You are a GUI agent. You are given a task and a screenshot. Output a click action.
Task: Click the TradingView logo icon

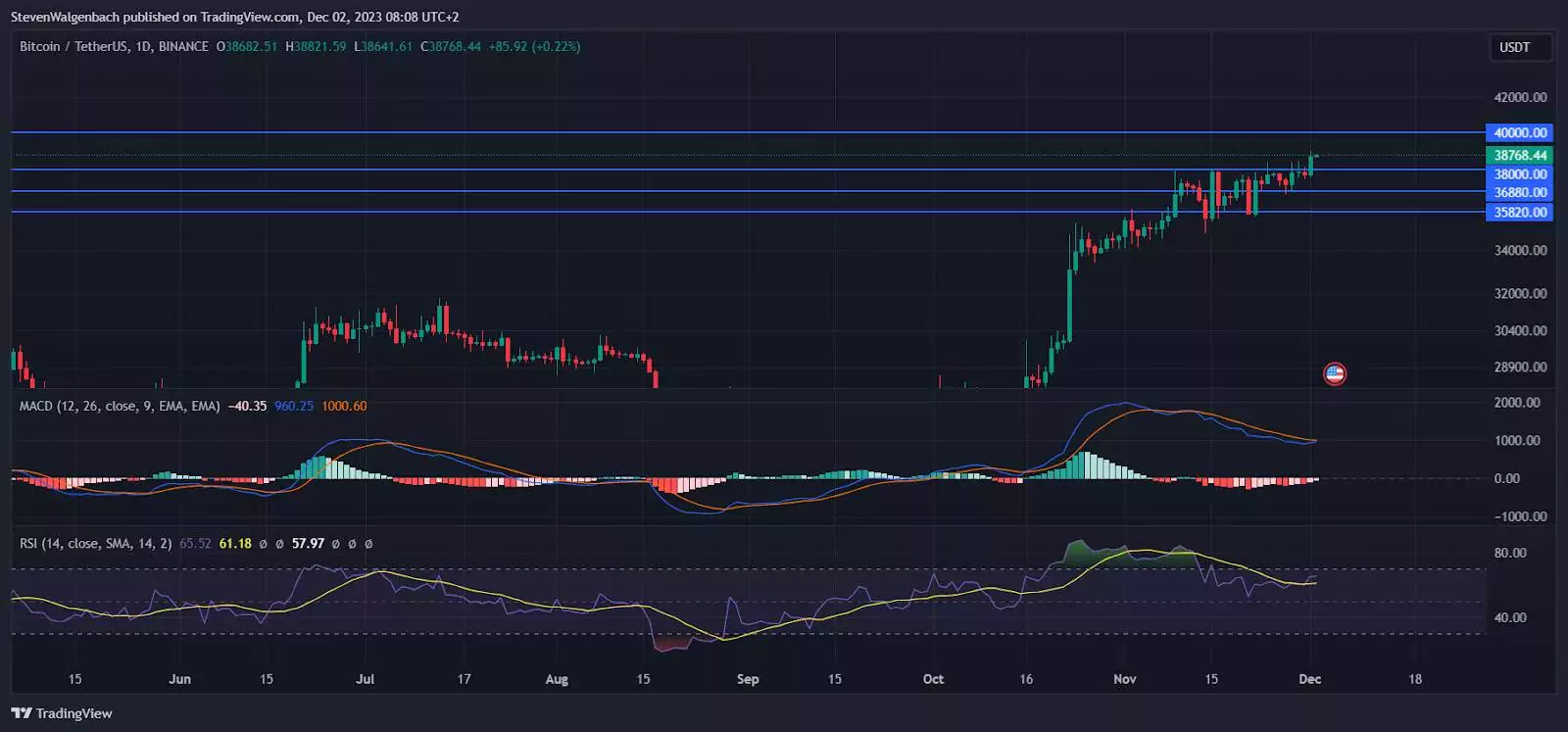(22, 713)
